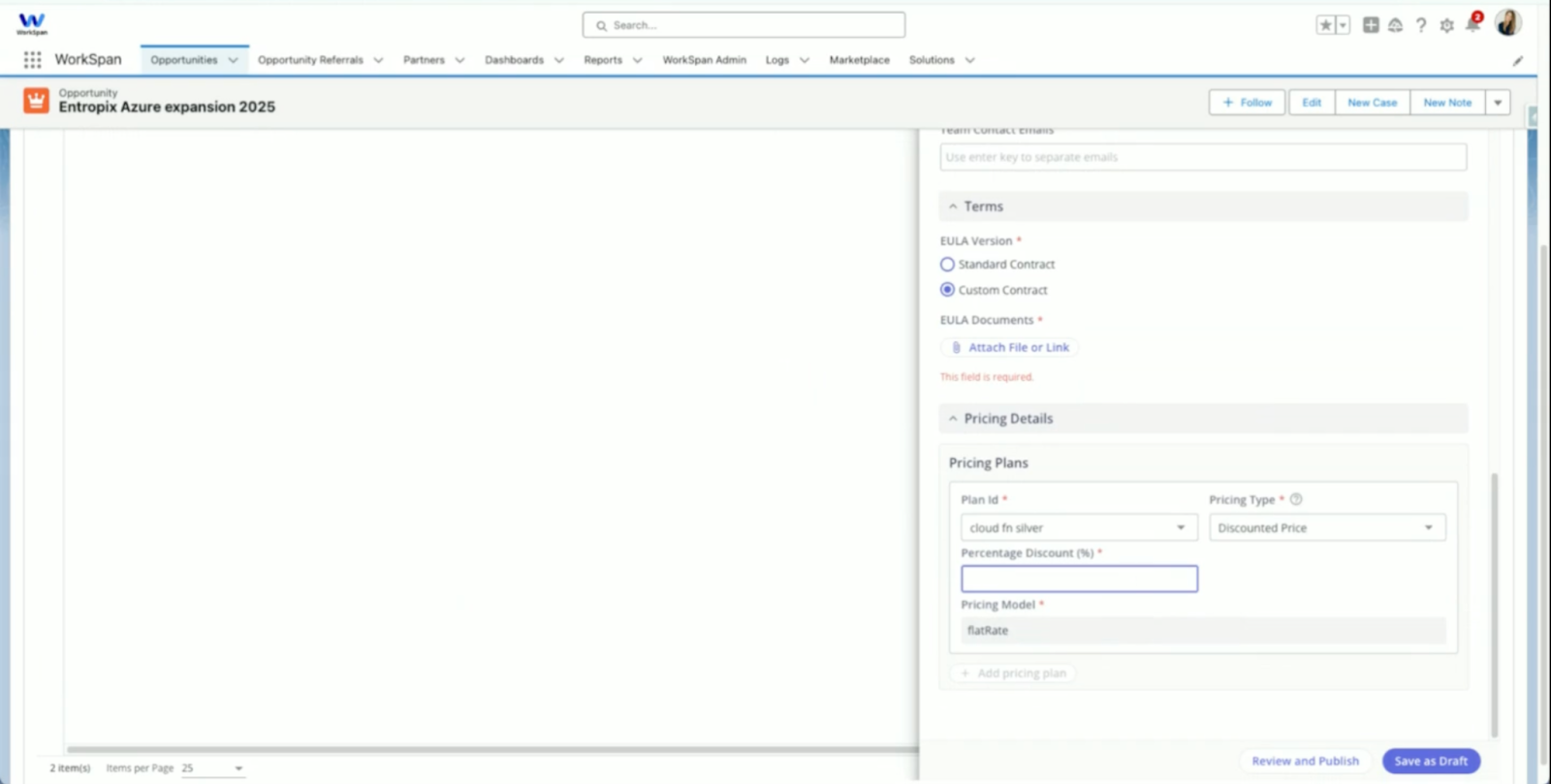The width and height of the screenshot is (1551, 784).
Task: Collapse the Terms section
Action: tap(953, 206)
